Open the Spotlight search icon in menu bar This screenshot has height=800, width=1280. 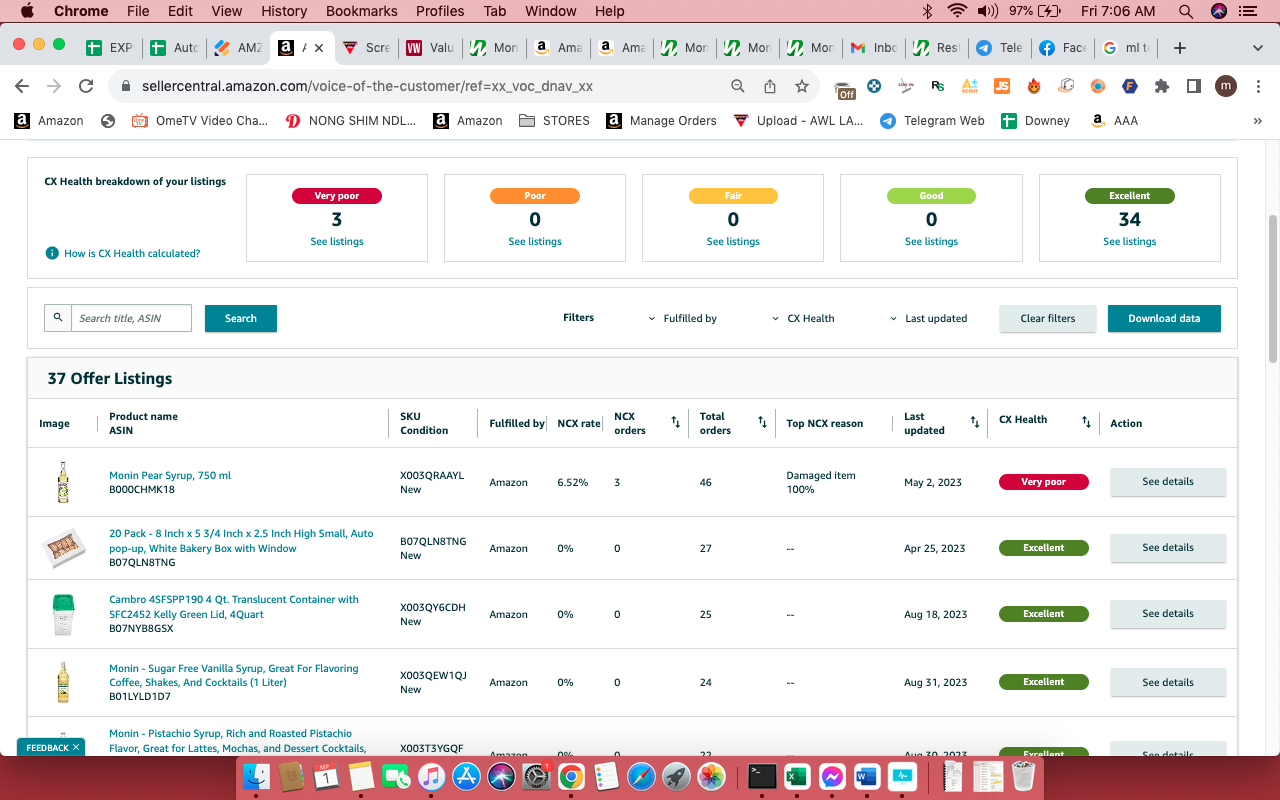click(x=1186, y=11)
